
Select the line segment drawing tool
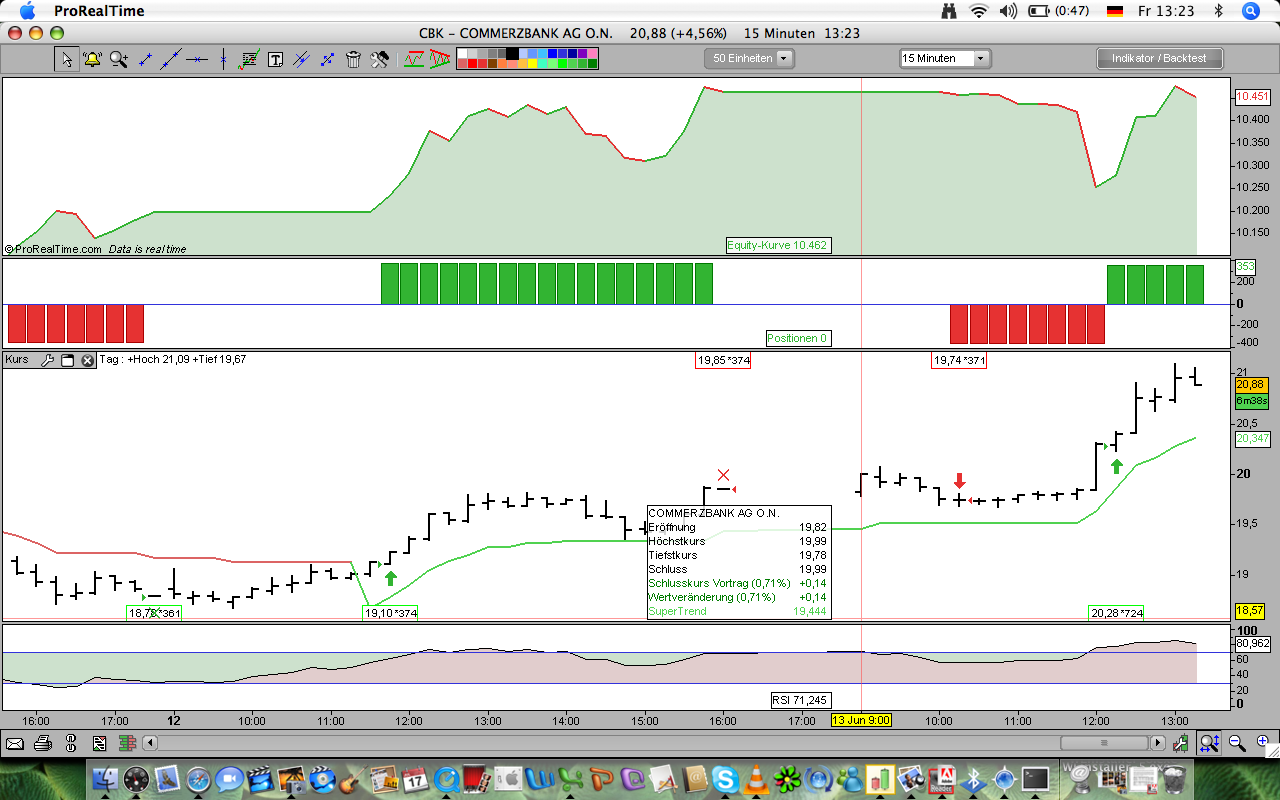[145, 59]
